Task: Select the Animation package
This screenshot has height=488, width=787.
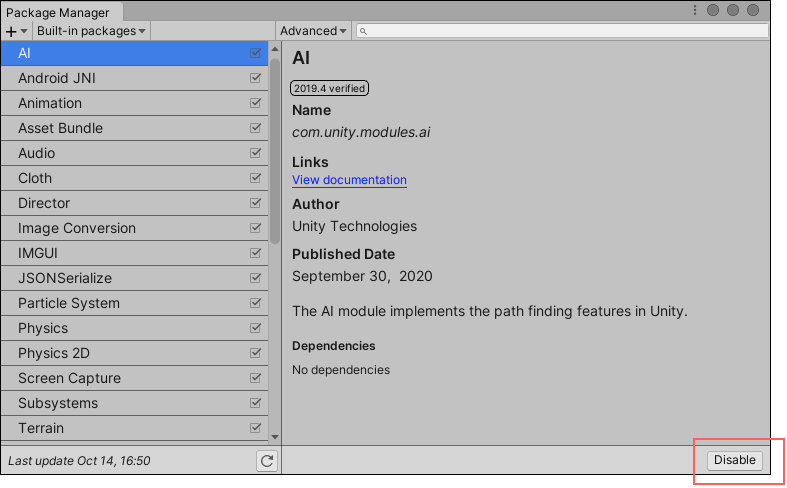Action: [x=135, y=103]
